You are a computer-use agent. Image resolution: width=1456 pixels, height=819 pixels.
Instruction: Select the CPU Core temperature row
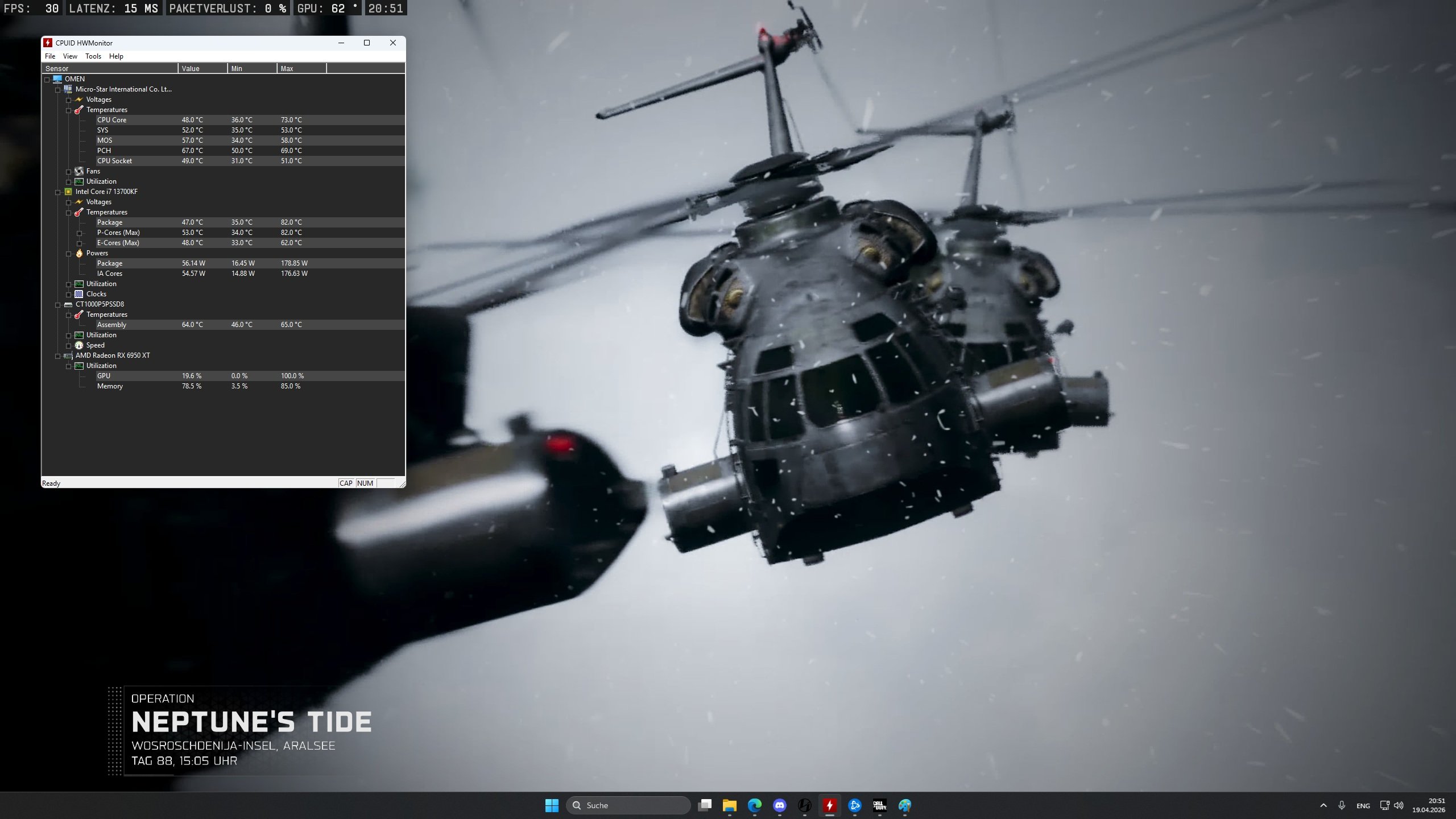[111, 120]
